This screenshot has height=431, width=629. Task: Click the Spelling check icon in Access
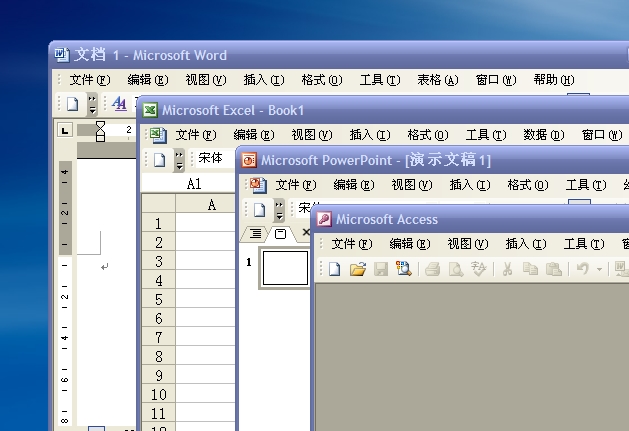click(479, 268)
